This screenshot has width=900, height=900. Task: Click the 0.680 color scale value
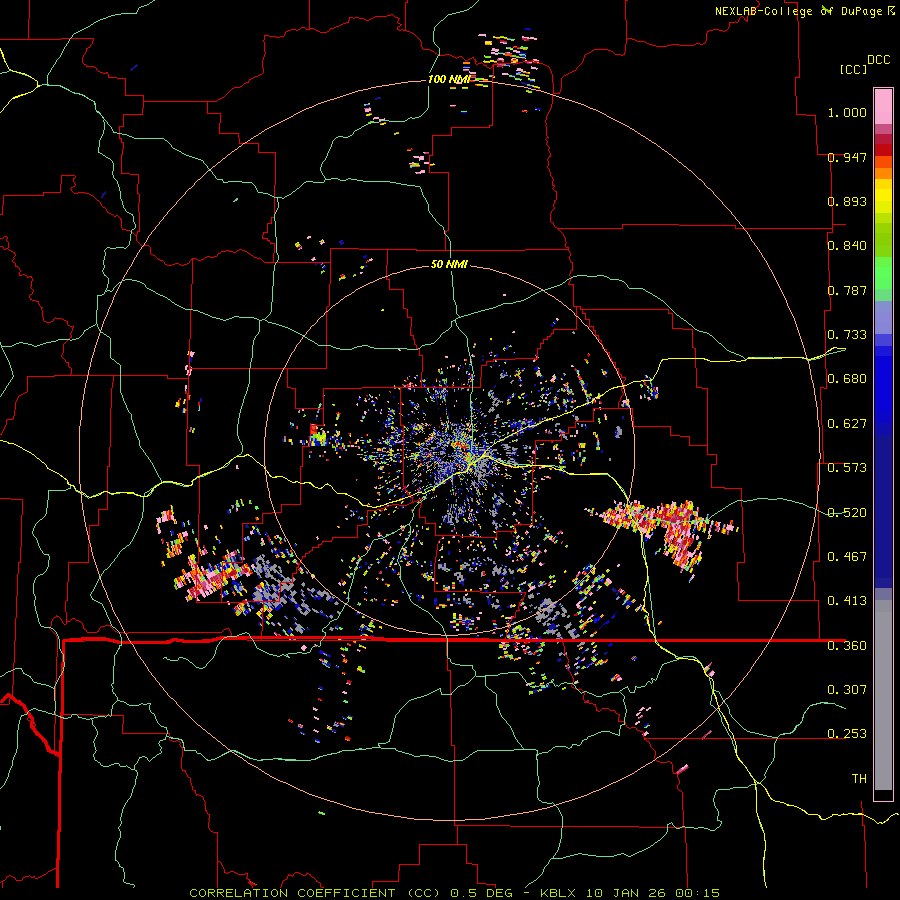tap(847, 379)
